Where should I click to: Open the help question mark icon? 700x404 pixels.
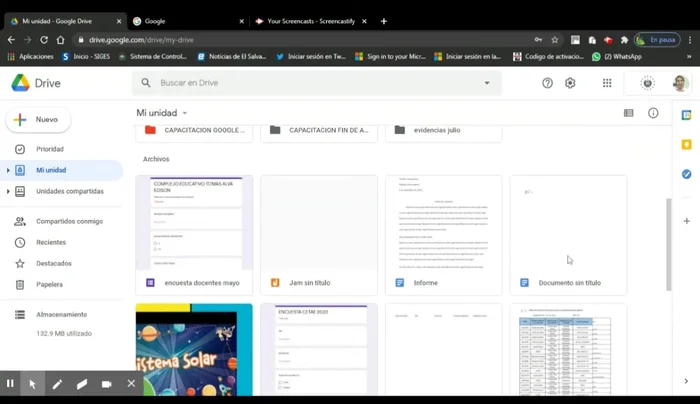(547, 83)
